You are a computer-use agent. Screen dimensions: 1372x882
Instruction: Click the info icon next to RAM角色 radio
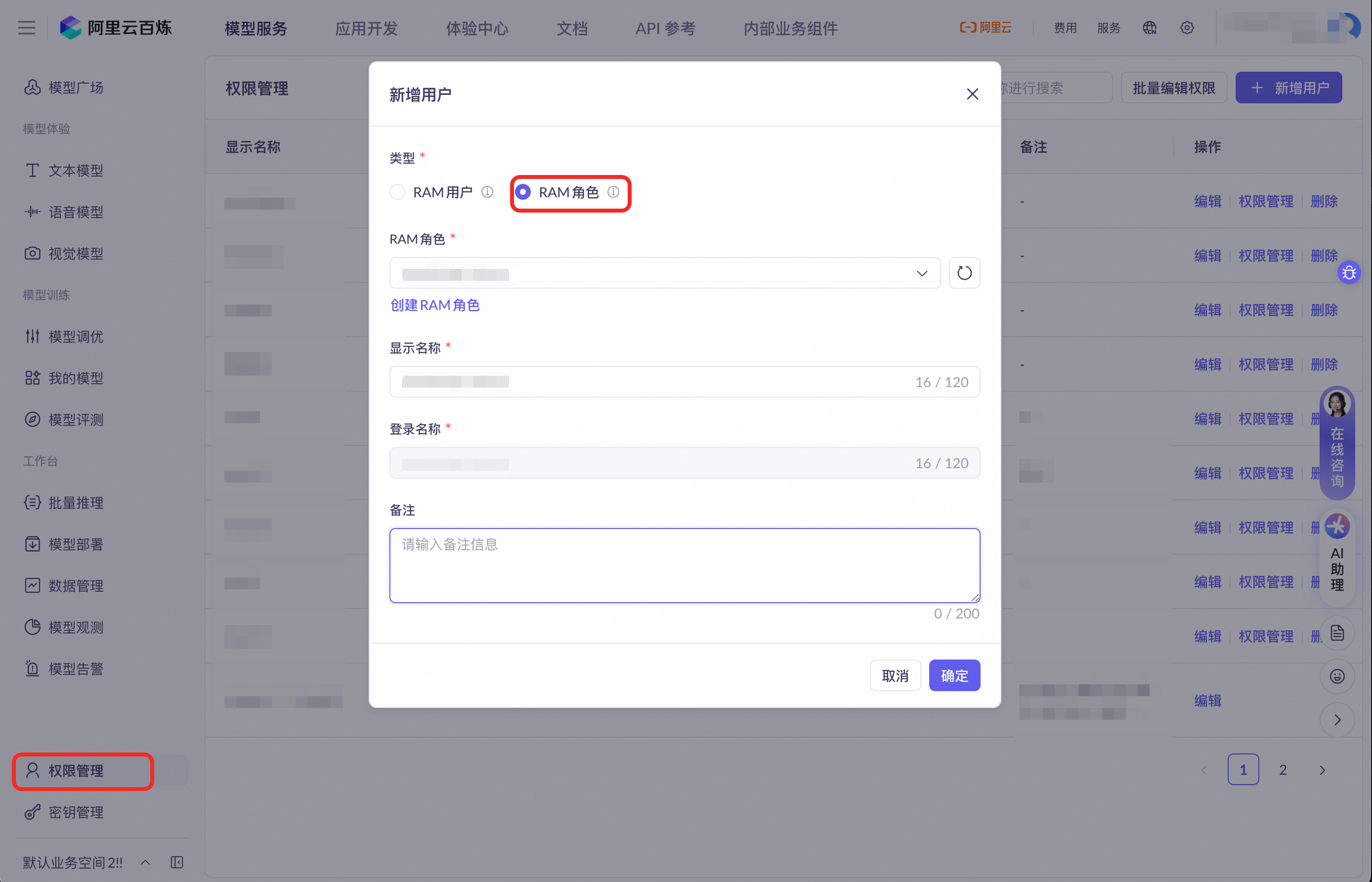(613, 192)
